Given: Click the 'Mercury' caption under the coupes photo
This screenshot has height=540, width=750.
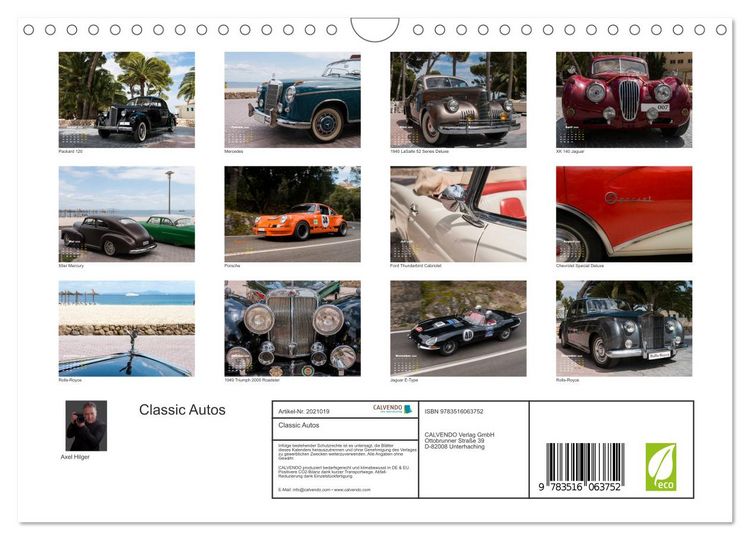Looking at the screenshot, I should [71, 265].
